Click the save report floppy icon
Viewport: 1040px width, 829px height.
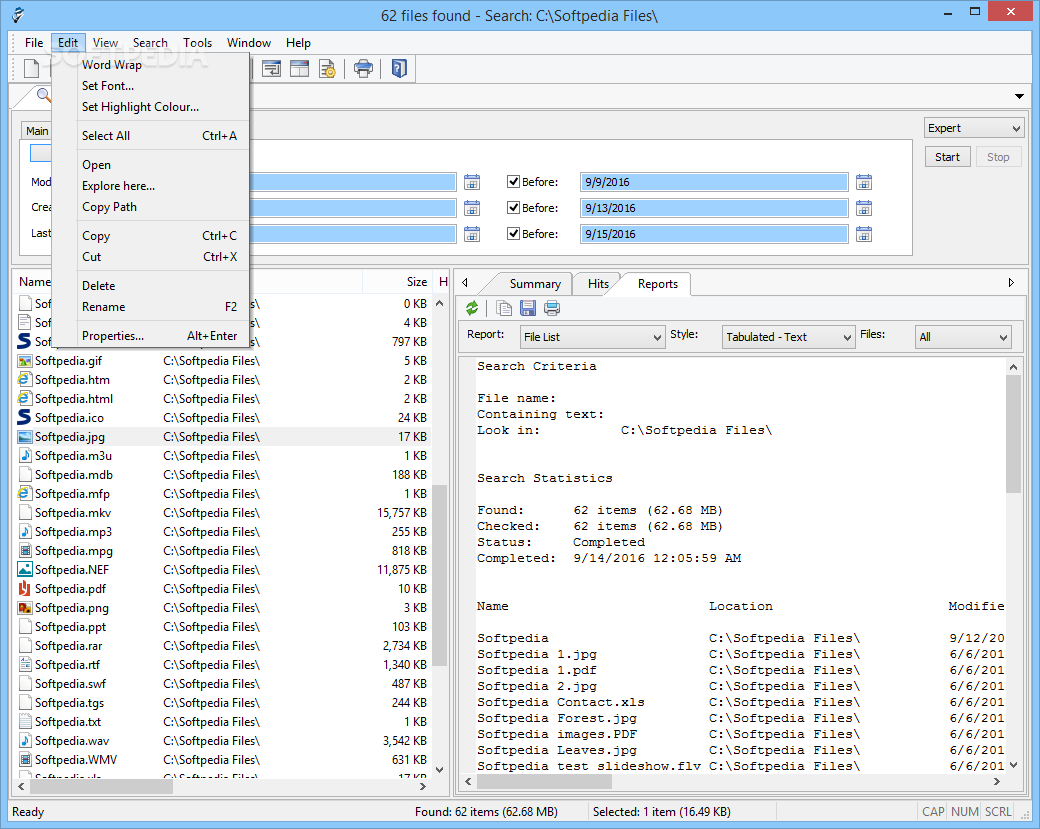coord(528,308)
